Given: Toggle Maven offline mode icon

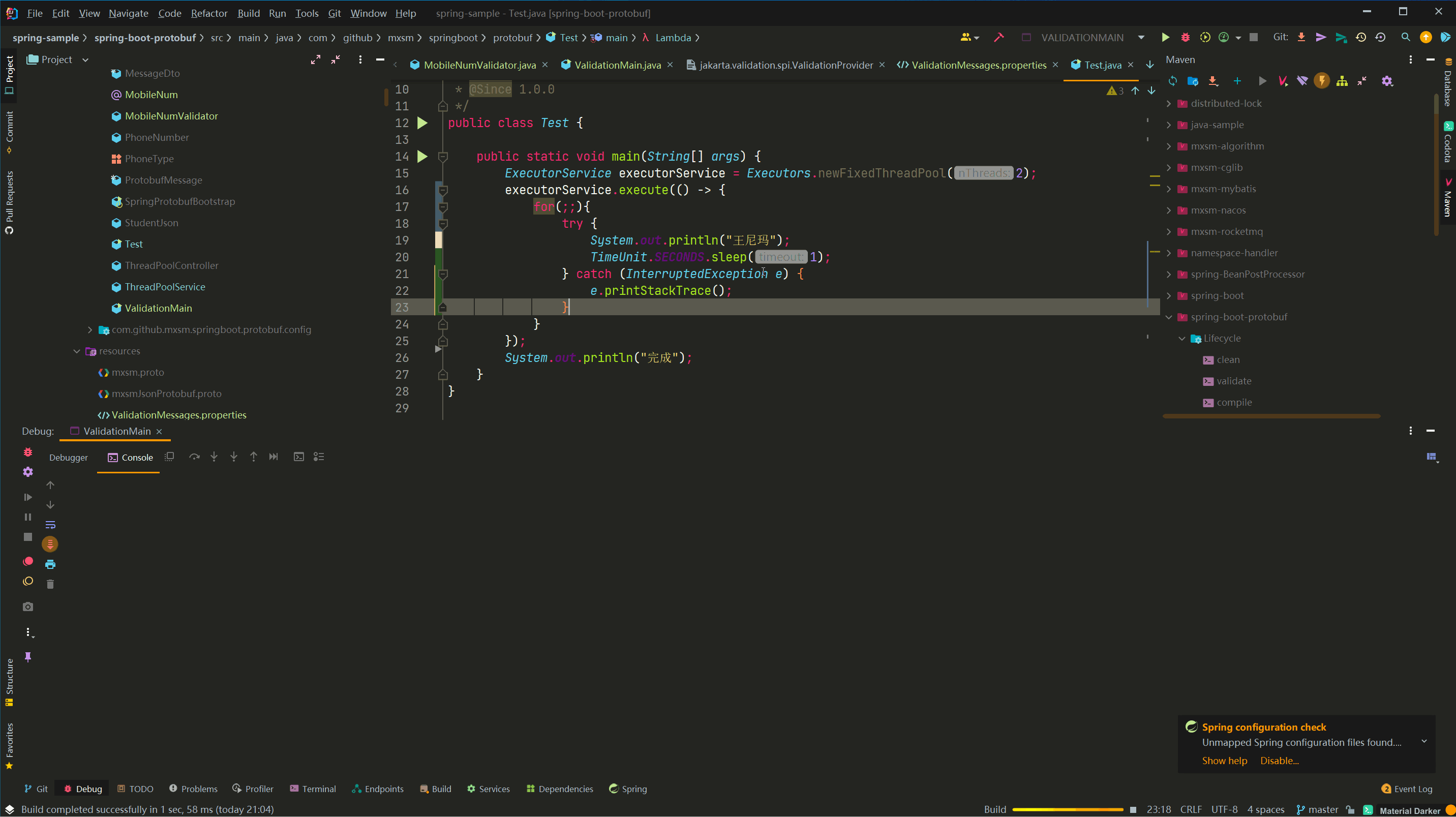Looking at the screenshot, I should tap(1302, 81).
